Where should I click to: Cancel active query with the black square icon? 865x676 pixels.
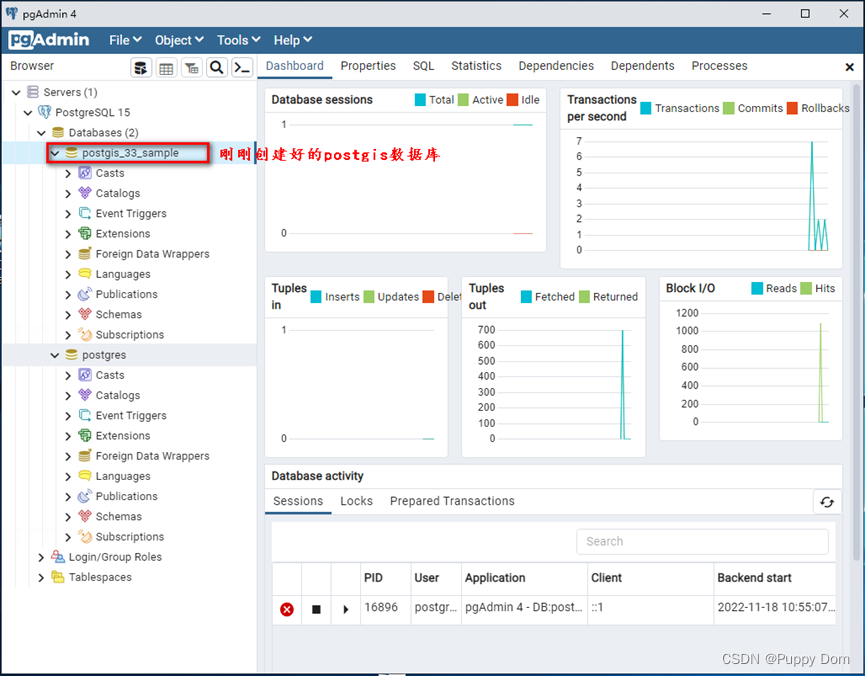(x=316, y=609)
